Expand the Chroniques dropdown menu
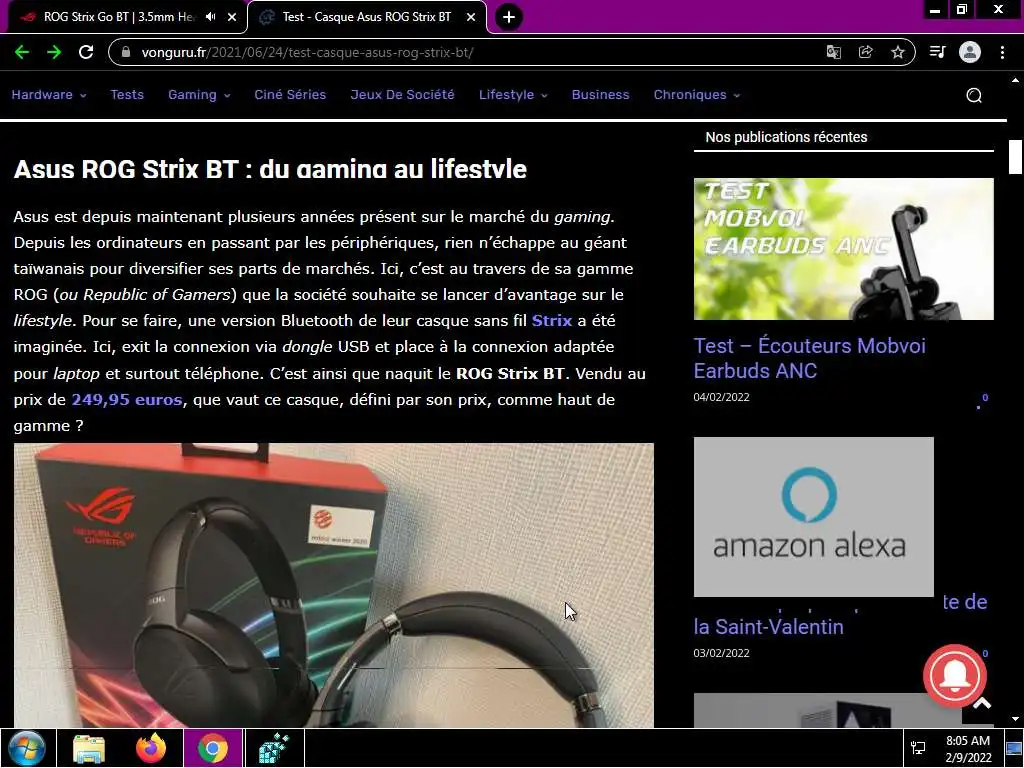 pos(697,95)
